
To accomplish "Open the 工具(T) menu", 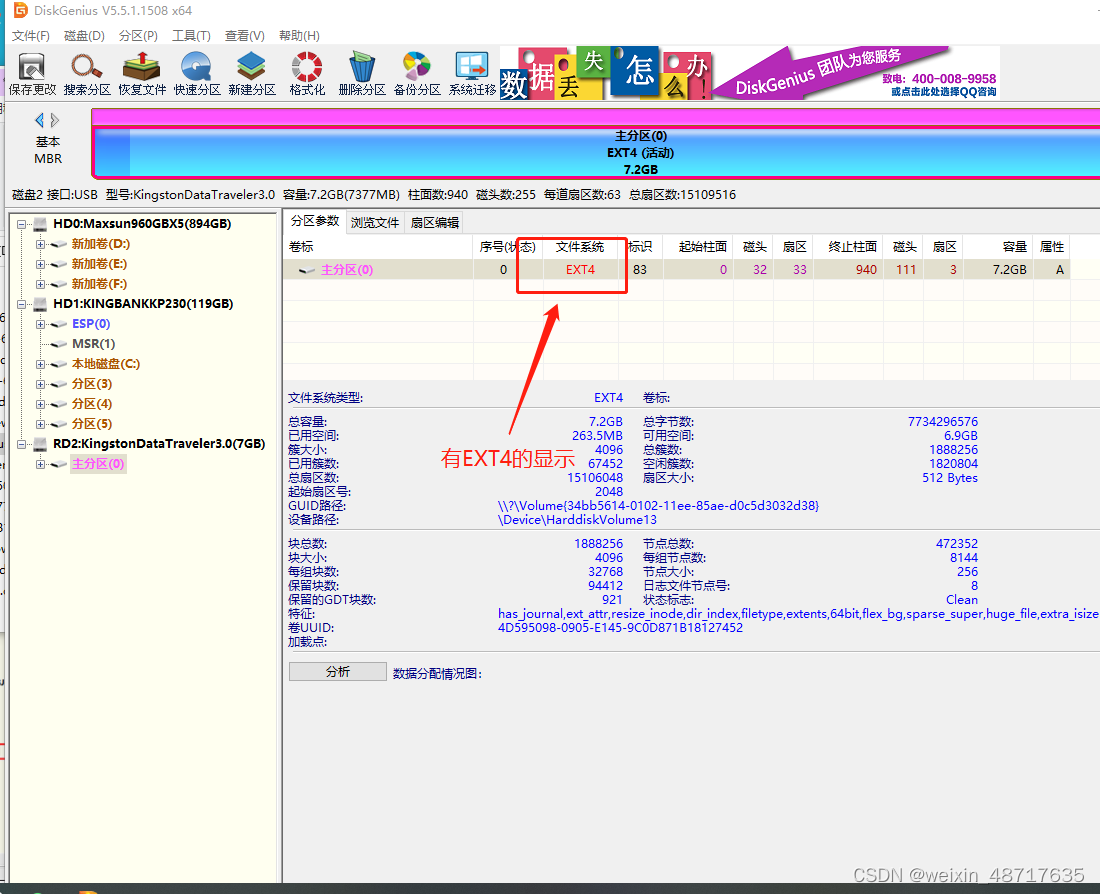I will [x=192, y=36].
